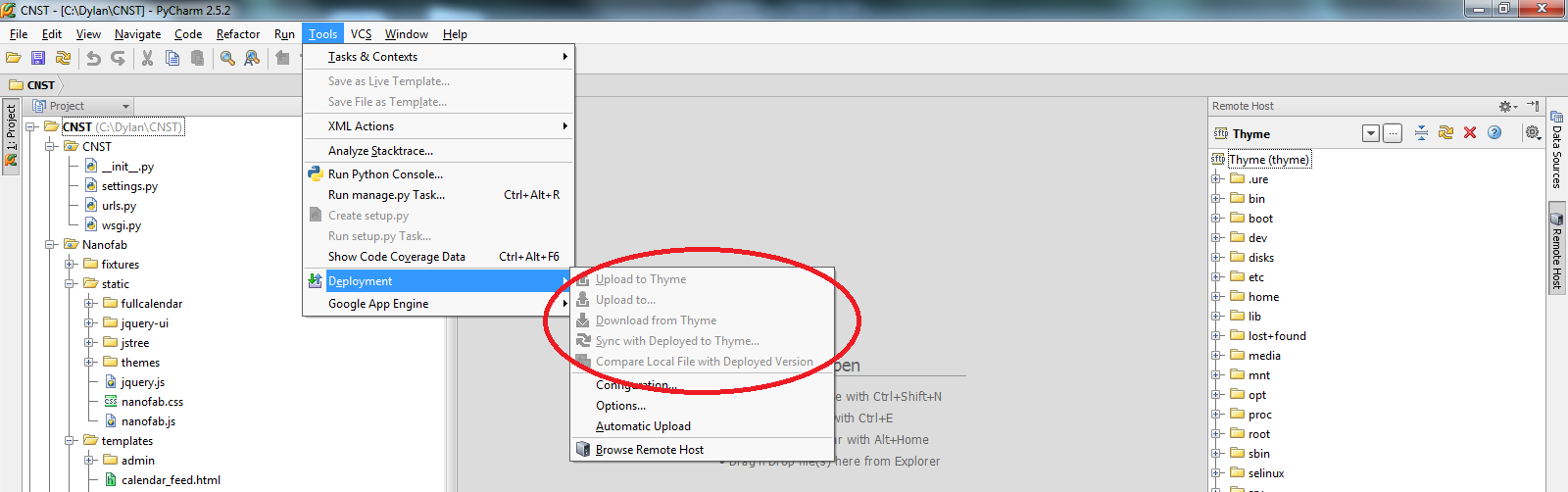The width and height of the screenshot is (1568, 492).
Task: Open the Navigate menu
Action: [137, 34]
